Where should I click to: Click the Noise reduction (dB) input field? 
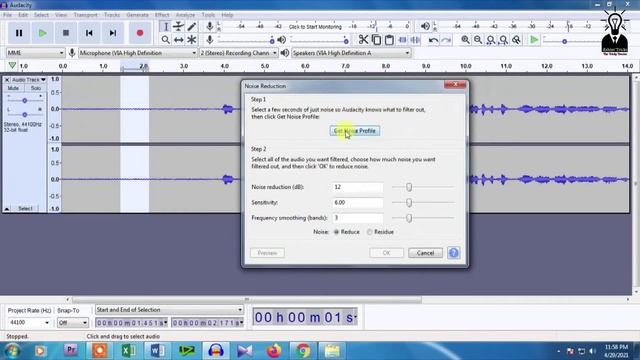coord(358,187)
